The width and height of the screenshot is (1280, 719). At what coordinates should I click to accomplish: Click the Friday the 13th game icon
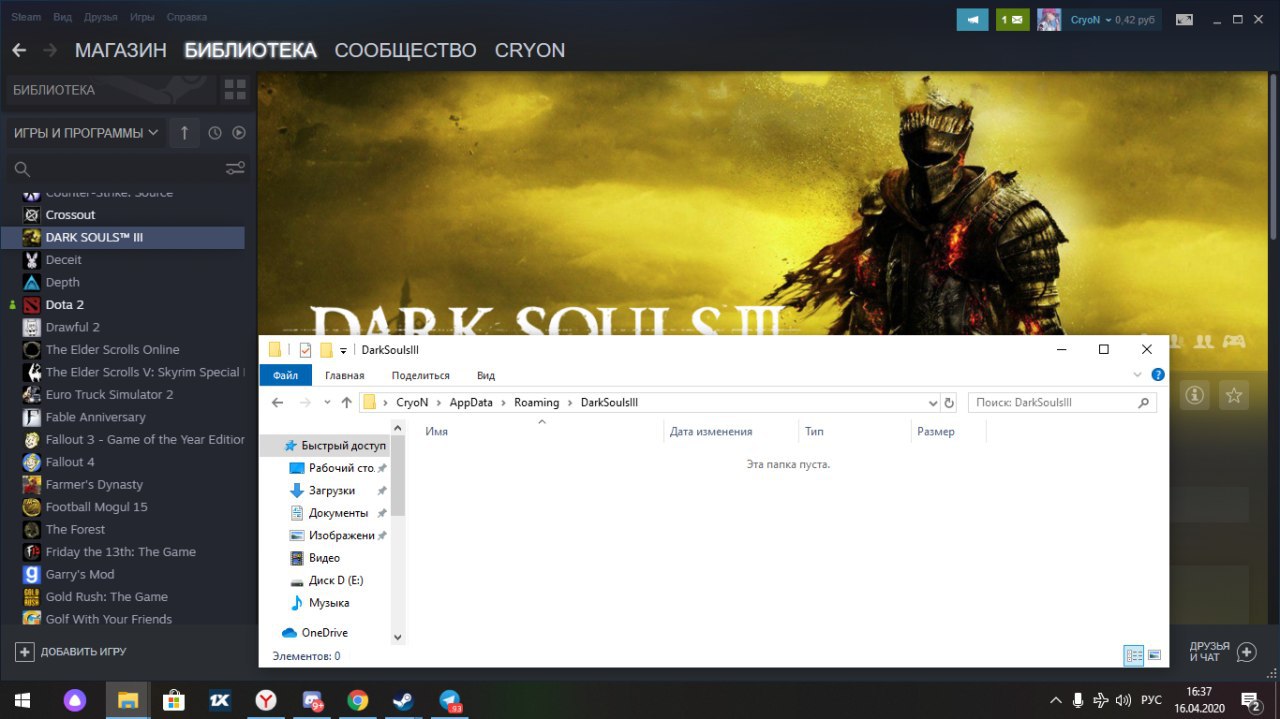31,552
